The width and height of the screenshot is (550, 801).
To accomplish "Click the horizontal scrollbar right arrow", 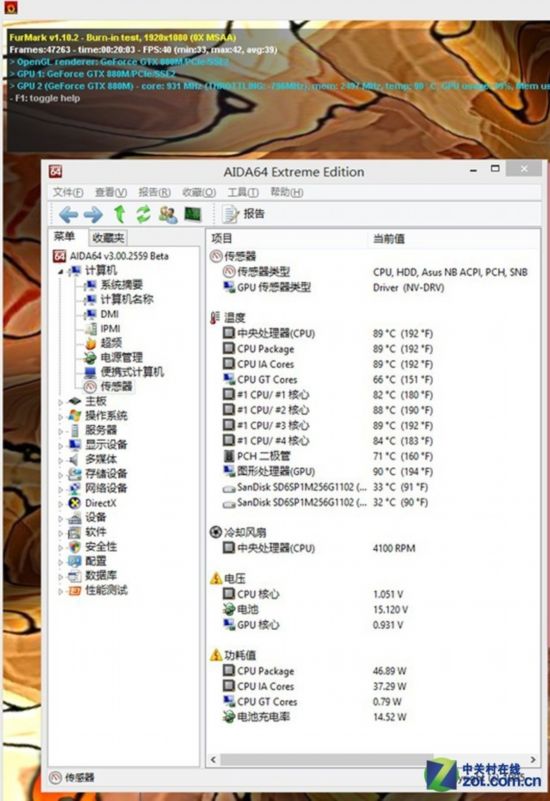I will (533, 760).
